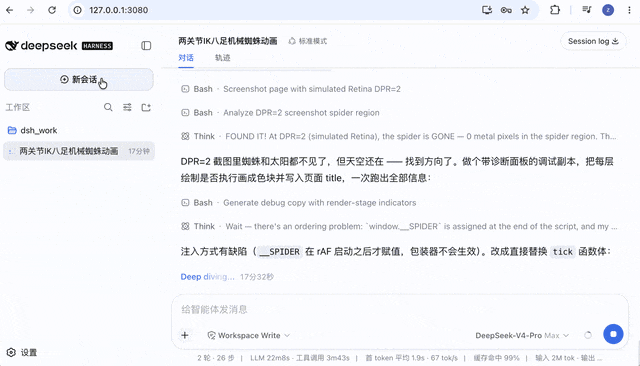
Task: Switch to the 对话 tab
Action: pyautogui.click(x=186, y=58)
